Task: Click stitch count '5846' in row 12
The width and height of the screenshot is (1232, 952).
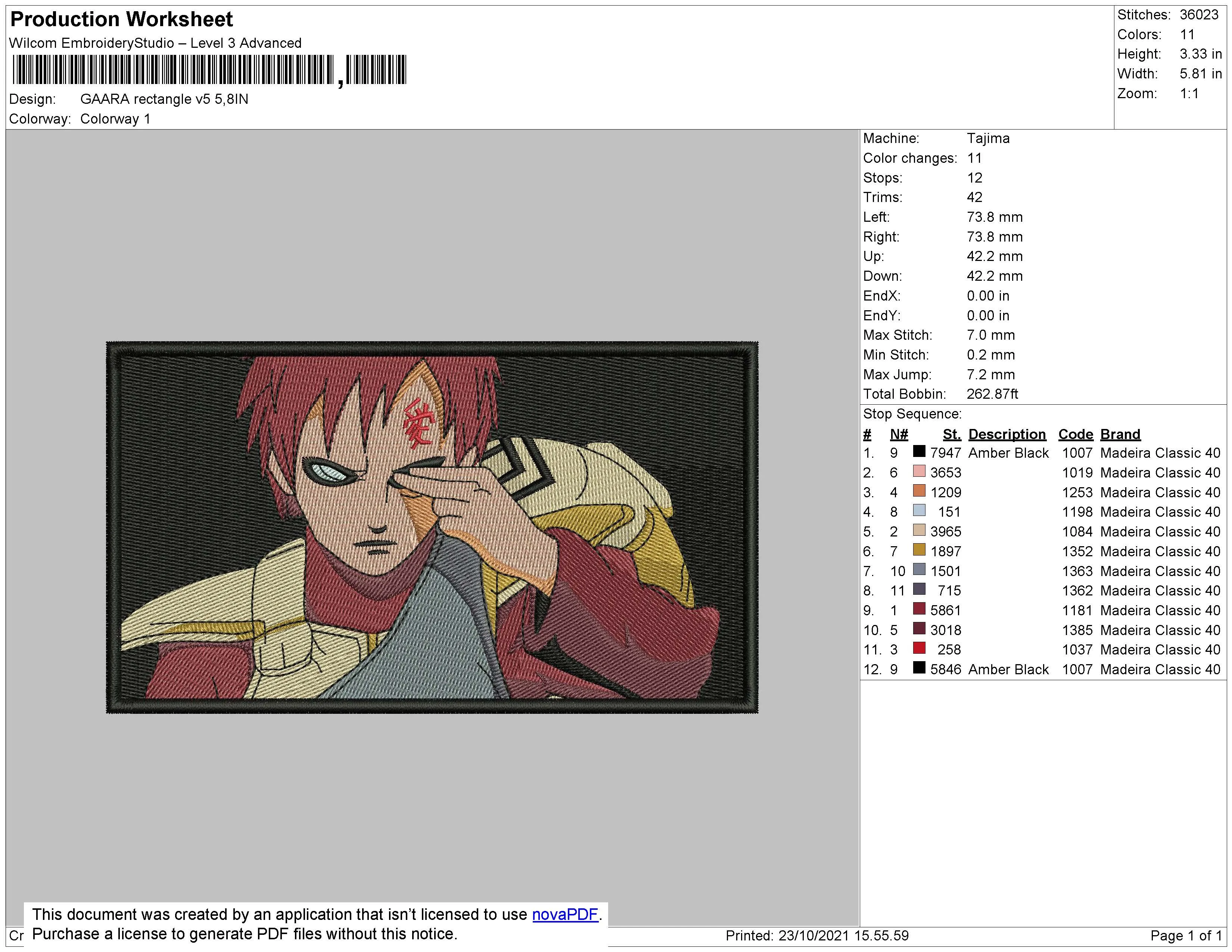Action: coord(945,669)
